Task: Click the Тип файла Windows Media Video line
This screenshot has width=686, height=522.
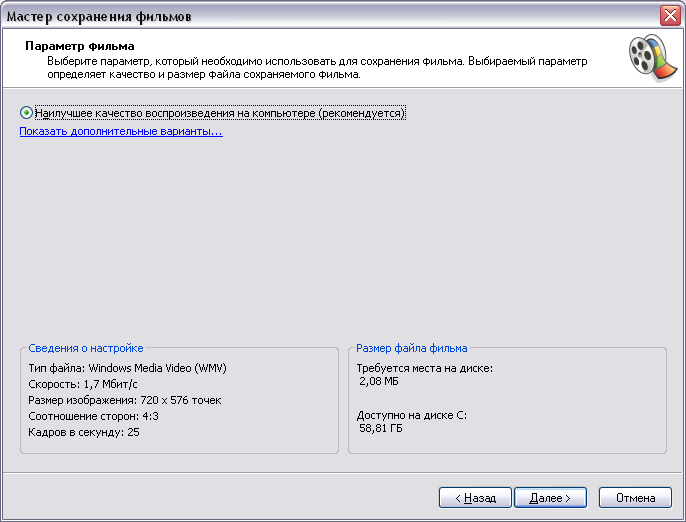Action: tap(127, 368)
